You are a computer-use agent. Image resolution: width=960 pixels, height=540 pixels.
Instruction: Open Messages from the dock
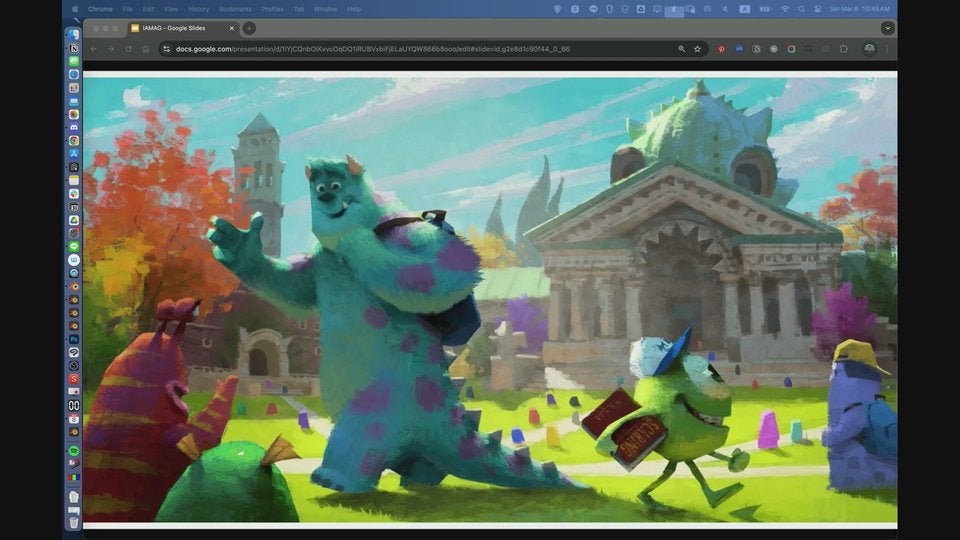coord(73,61)
